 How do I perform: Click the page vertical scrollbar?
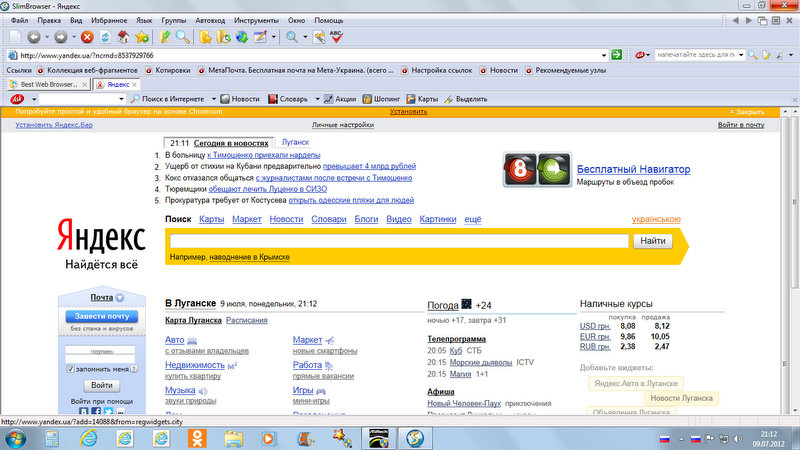pyautogui.click(x=795, y=204)
